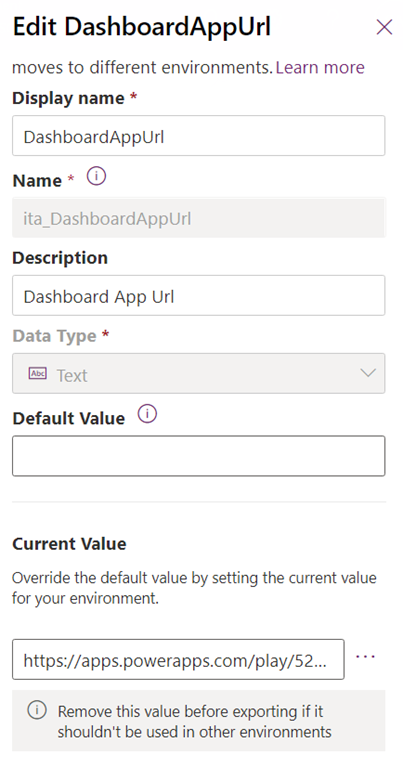Viewport: 403px width, 768px height.
Task: Click the disabled ita_DashboardAppUrl name field
Action: point(198,217)
